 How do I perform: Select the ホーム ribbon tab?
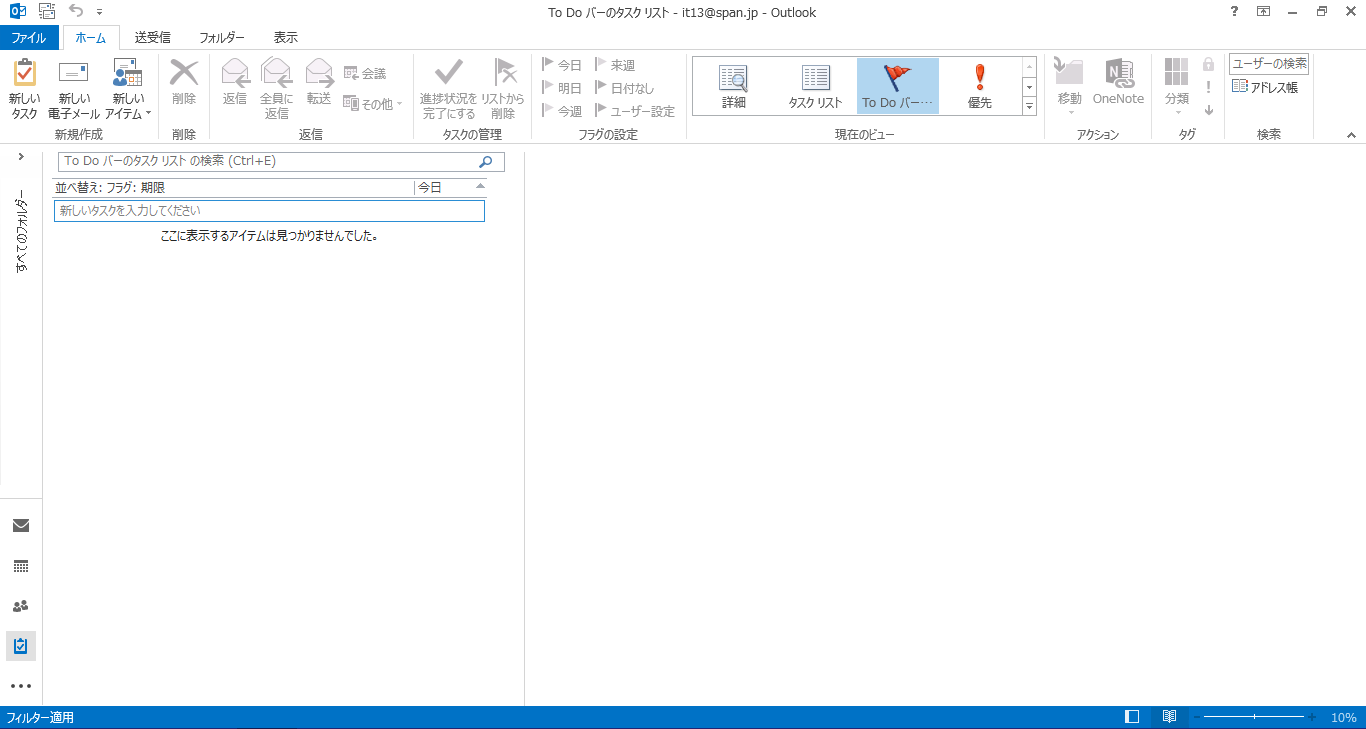(91, 37)
